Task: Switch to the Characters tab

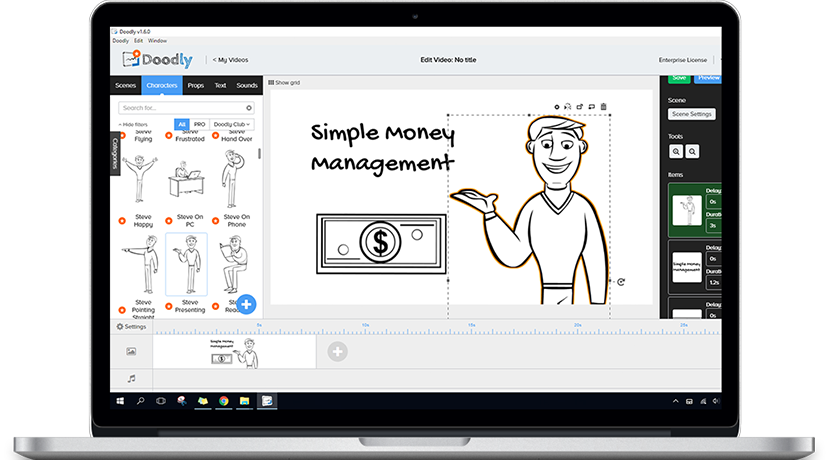Action: [162, 85]
